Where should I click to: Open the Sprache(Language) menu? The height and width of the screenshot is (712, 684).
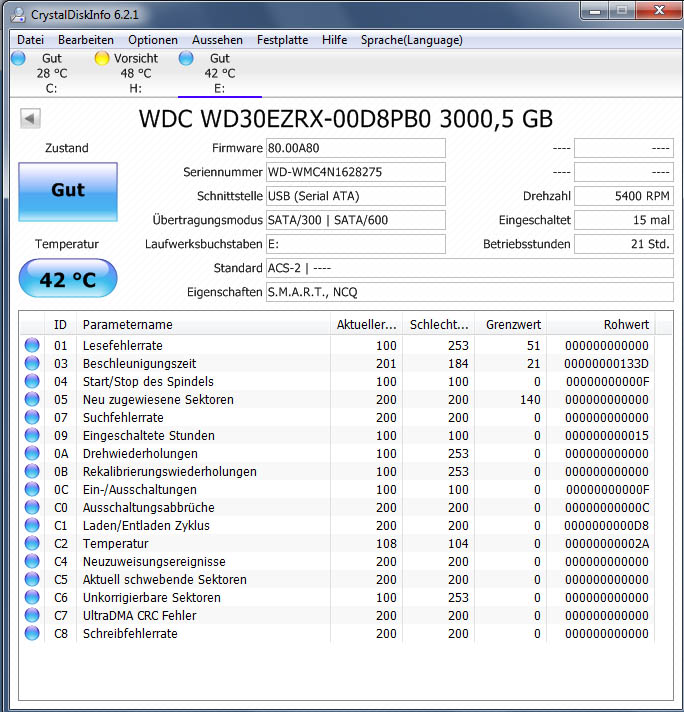[411, 40]
